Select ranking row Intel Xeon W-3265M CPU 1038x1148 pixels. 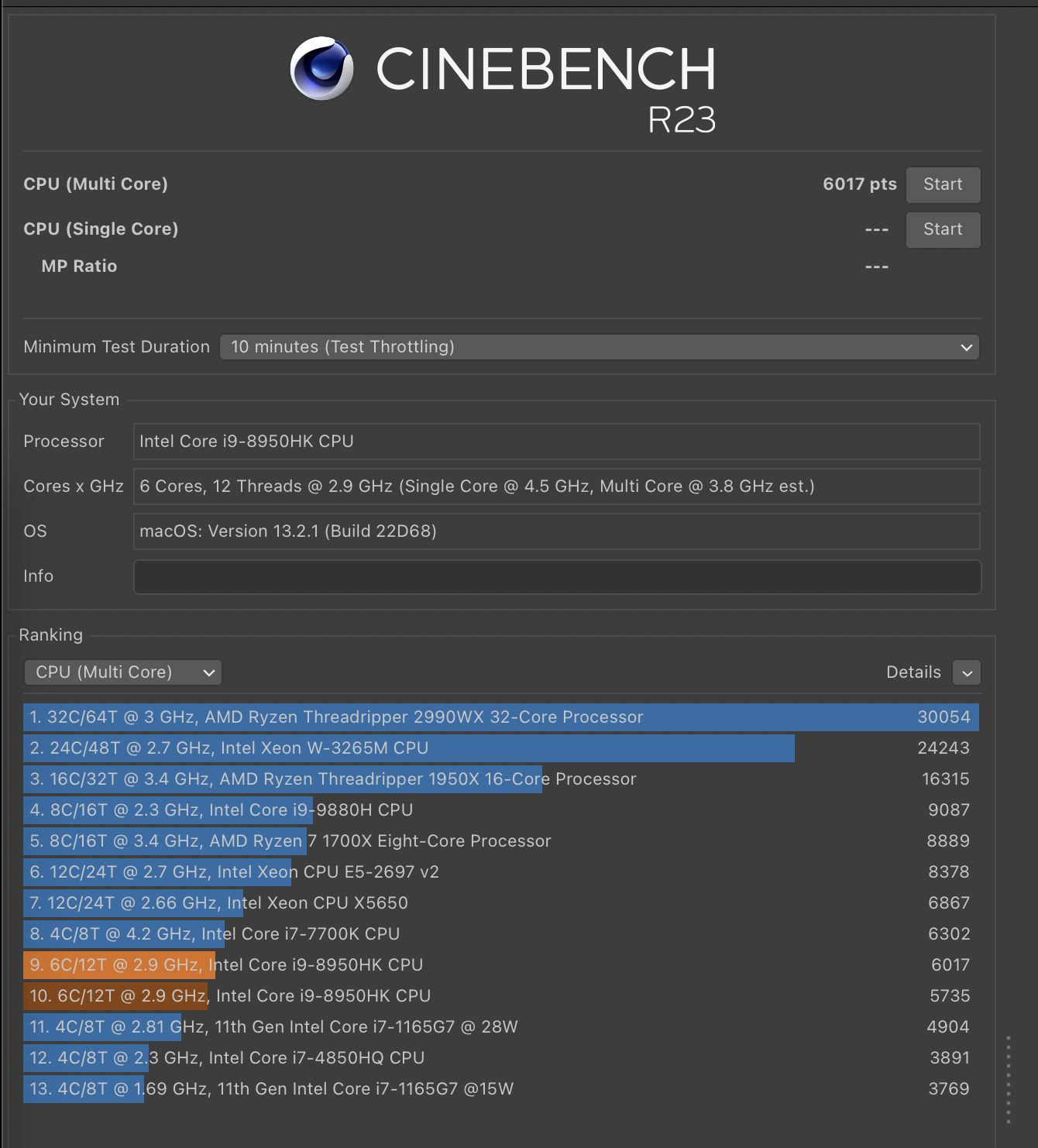(x=501, y=748)
